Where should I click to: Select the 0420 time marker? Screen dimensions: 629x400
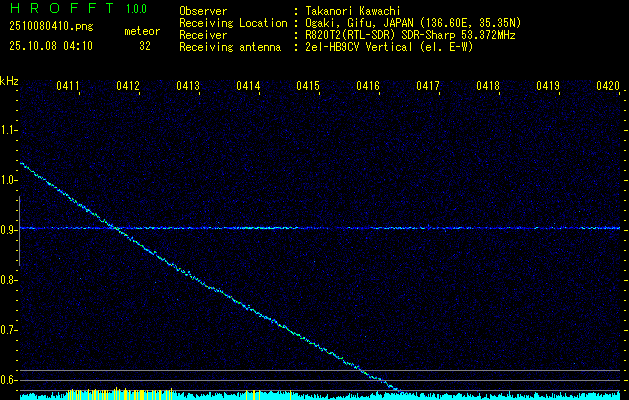pyautogui.click(x=607, y=87)
